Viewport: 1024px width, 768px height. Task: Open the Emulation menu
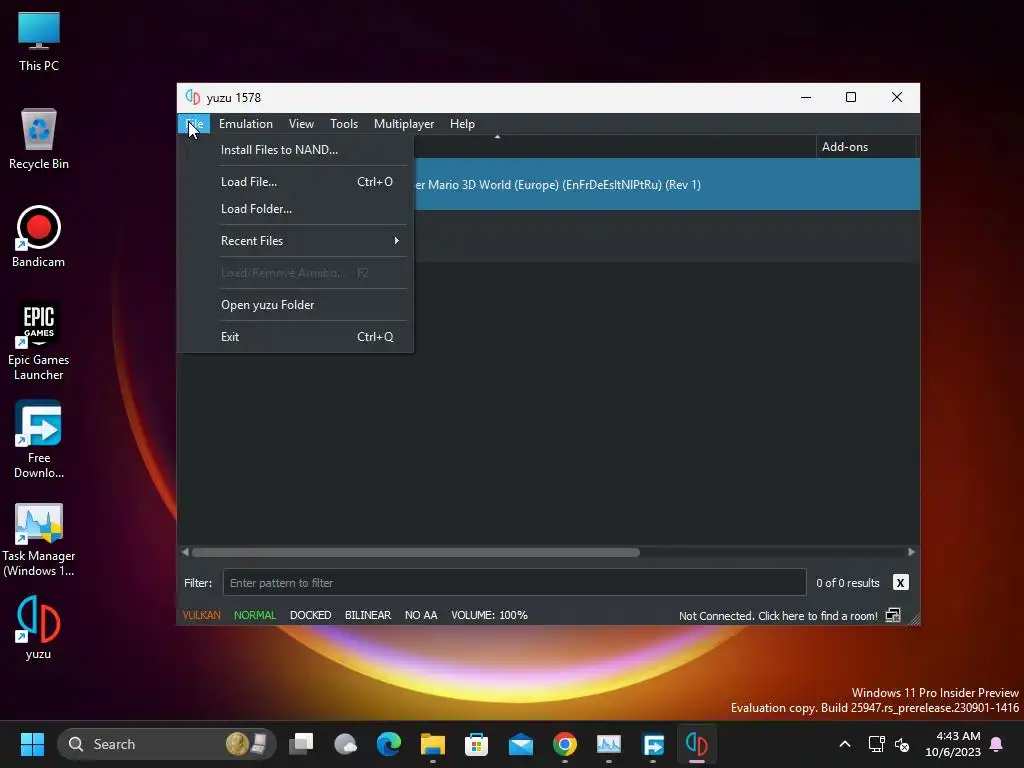pos(246,124)
